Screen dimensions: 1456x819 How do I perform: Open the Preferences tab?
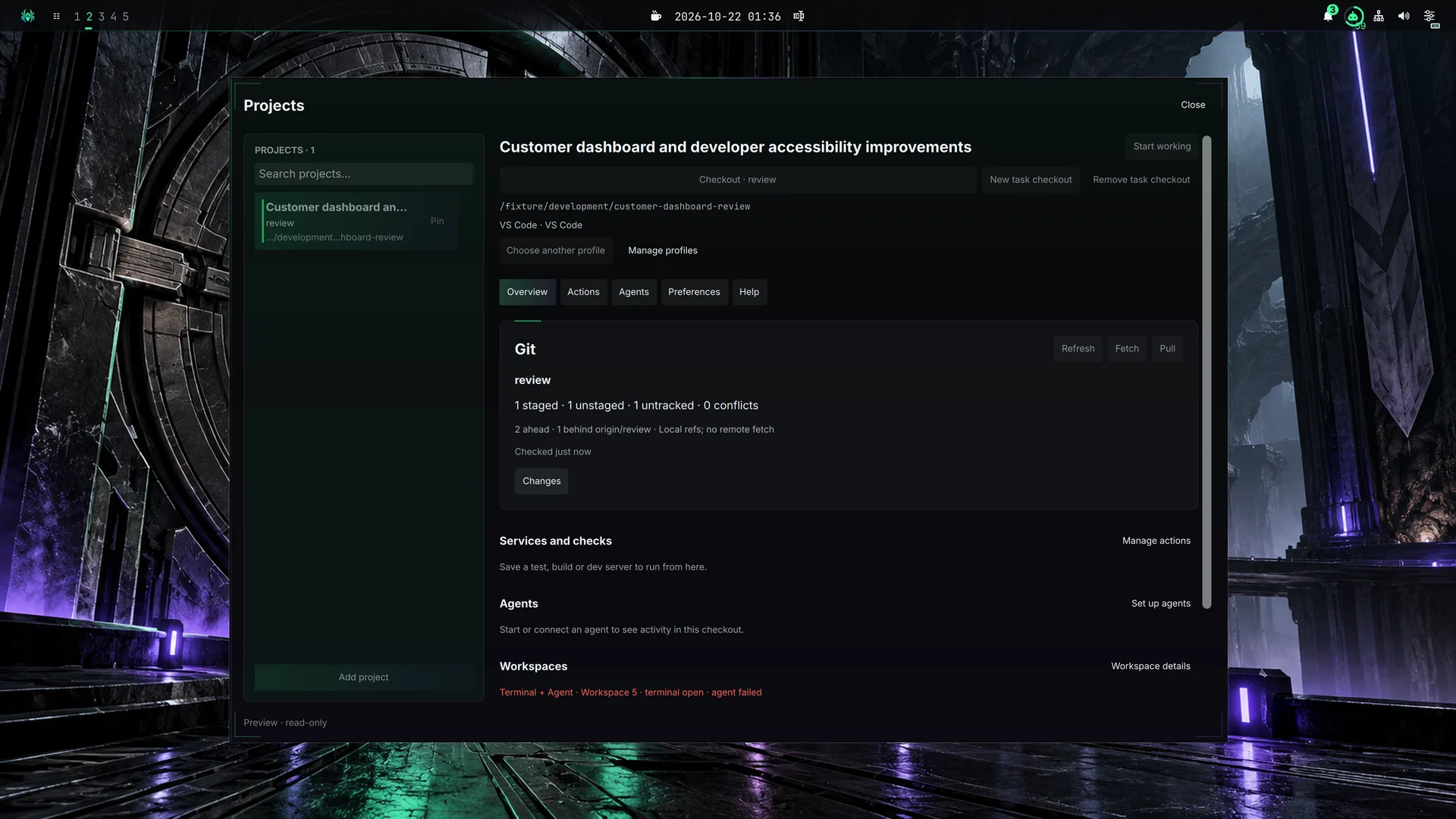click(694, 292)
